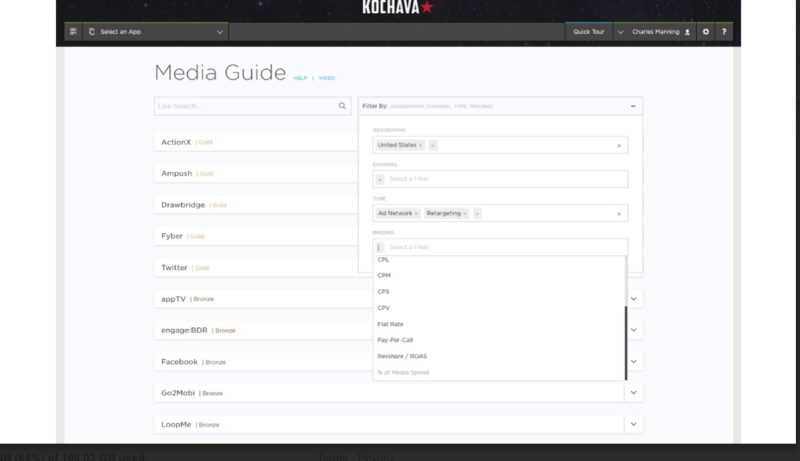Remove the United States geography tag
This screenshot has height=461, width=800.
click(x=420, y=145)
